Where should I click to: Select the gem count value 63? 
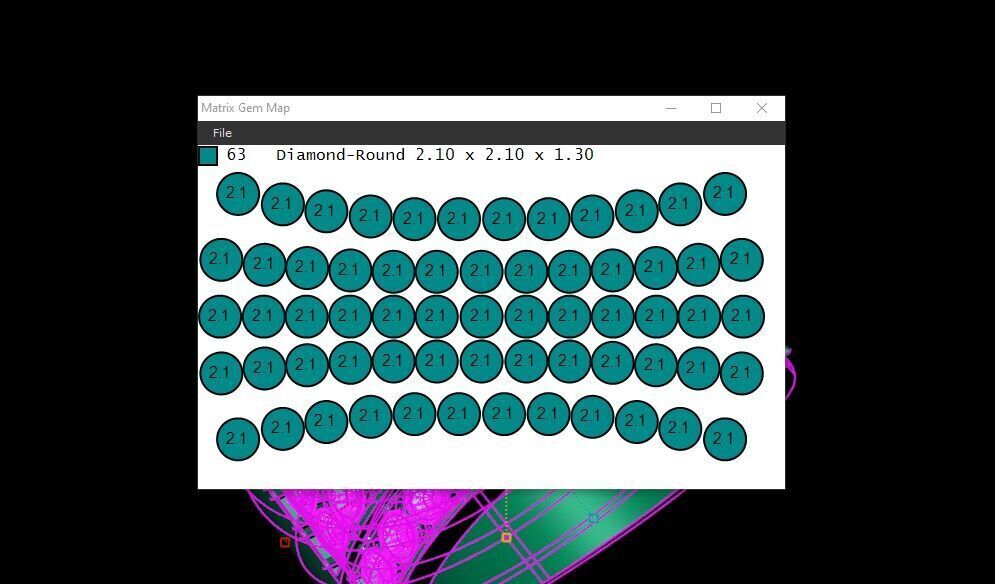point(236,155)
